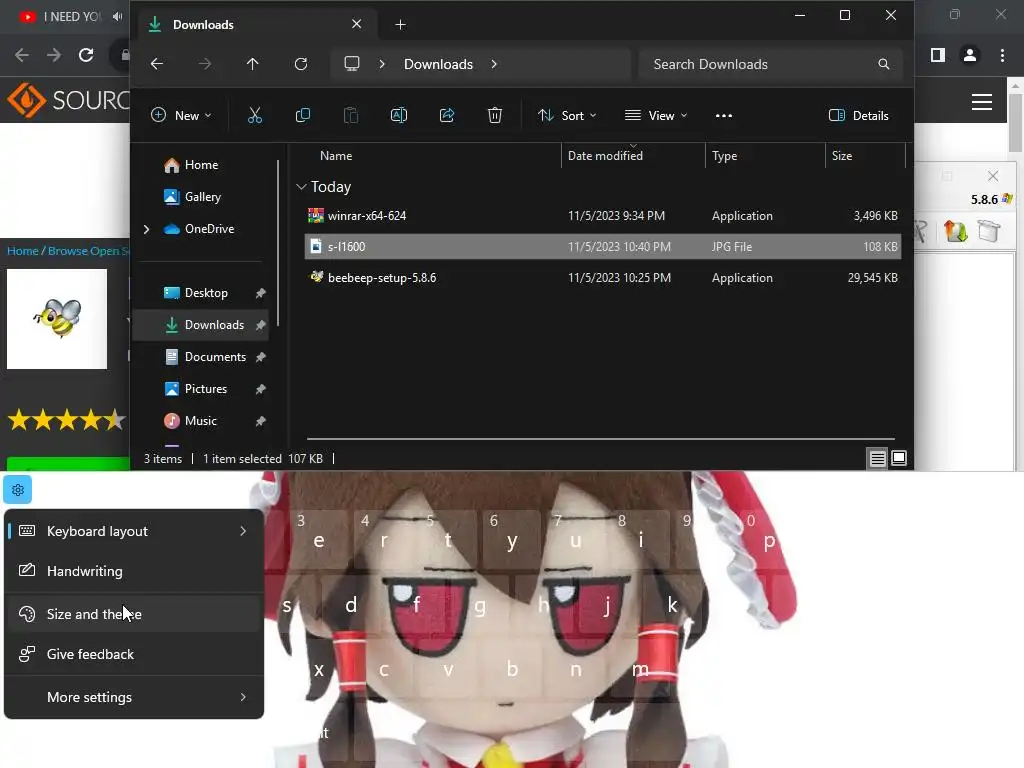This screenshot has height=768, width=1024.
Task: Open the View dropdown
Action: (656, 116)
